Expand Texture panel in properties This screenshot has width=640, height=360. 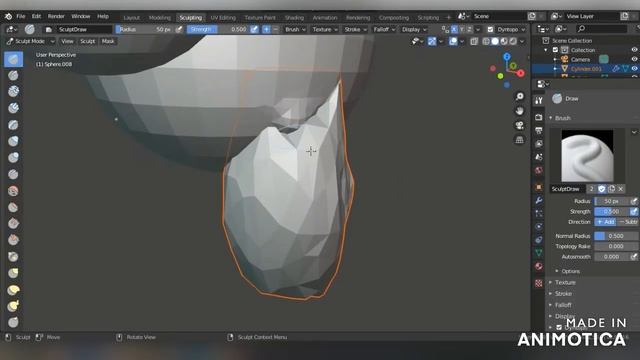coord(565,282)
